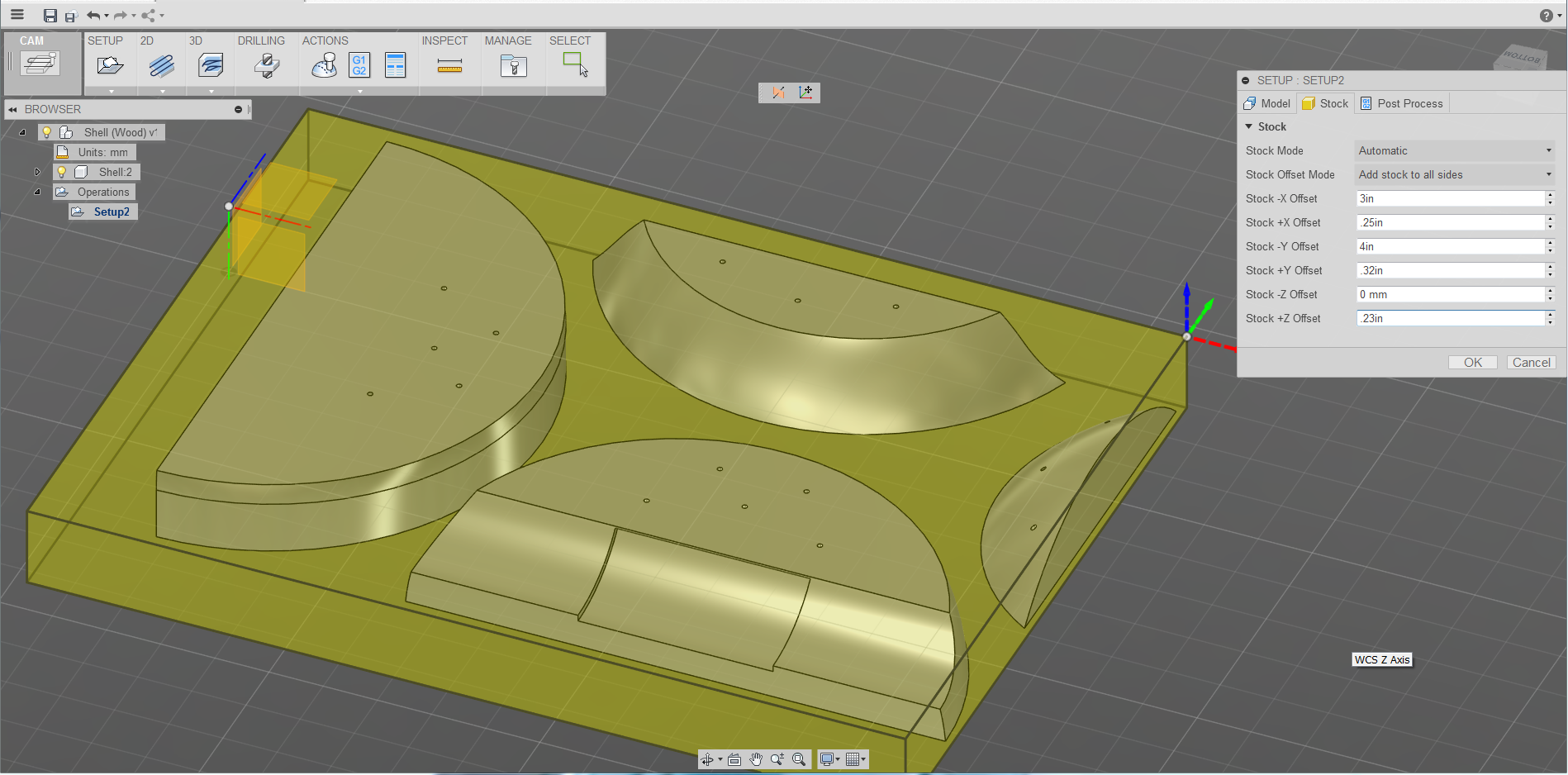Select the Pan hand tool
The width and height of the screenshot is (1568, 775).
pos(756,759)
